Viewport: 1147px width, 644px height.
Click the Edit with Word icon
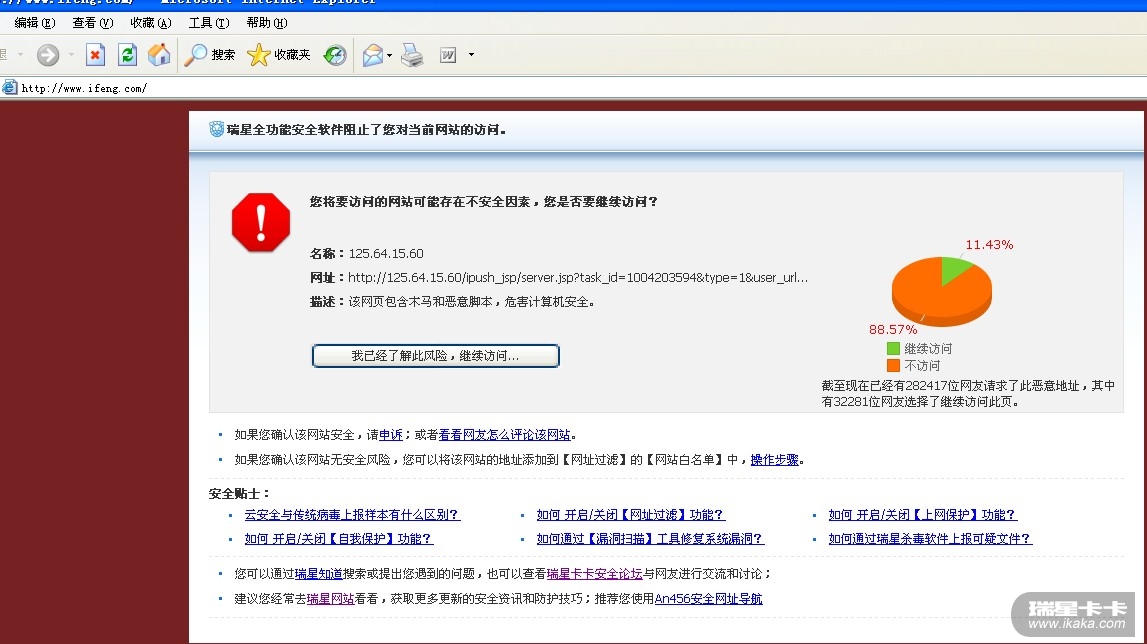(448, 55)
